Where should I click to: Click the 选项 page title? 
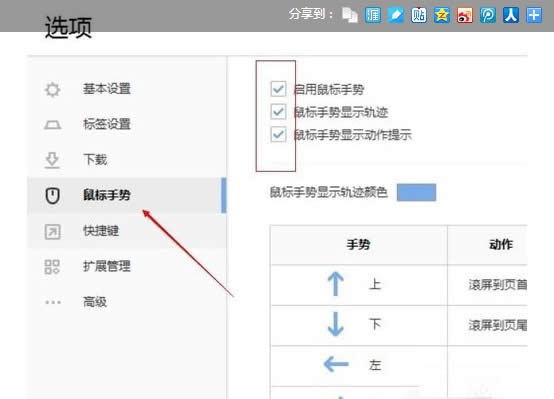(68, 27)
